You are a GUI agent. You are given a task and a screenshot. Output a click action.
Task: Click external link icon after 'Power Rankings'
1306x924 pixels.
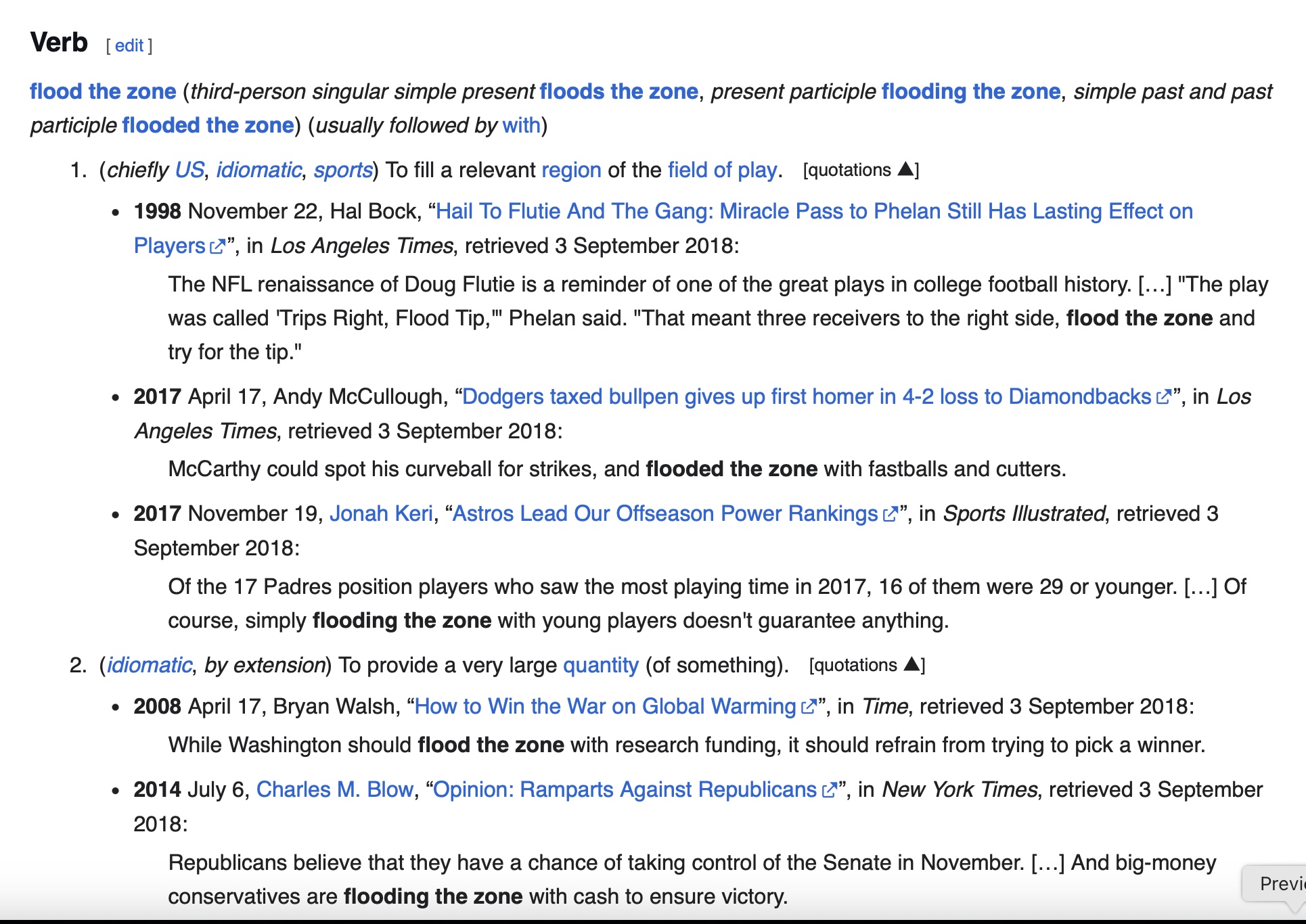point(890,515)
